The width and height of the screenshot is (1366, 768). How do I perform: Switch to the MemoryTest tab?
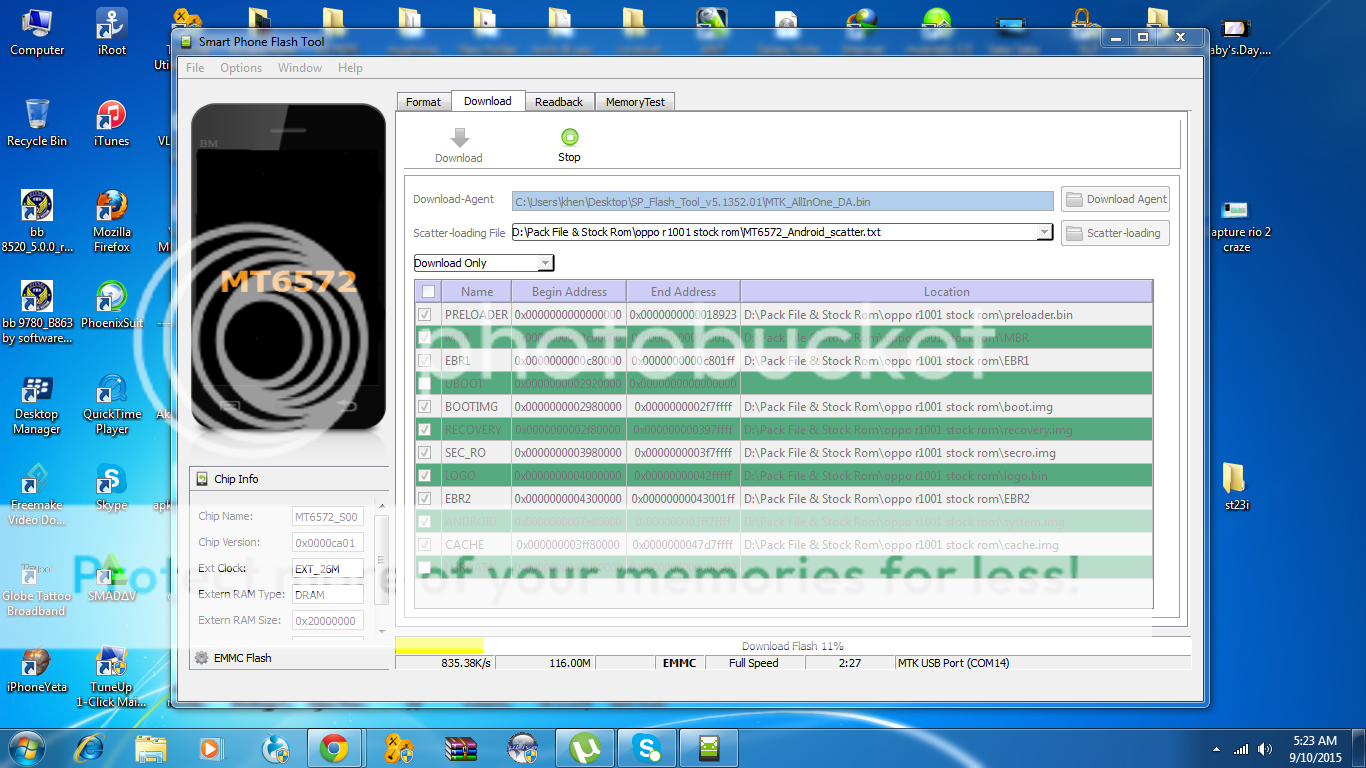click(635, 102)
